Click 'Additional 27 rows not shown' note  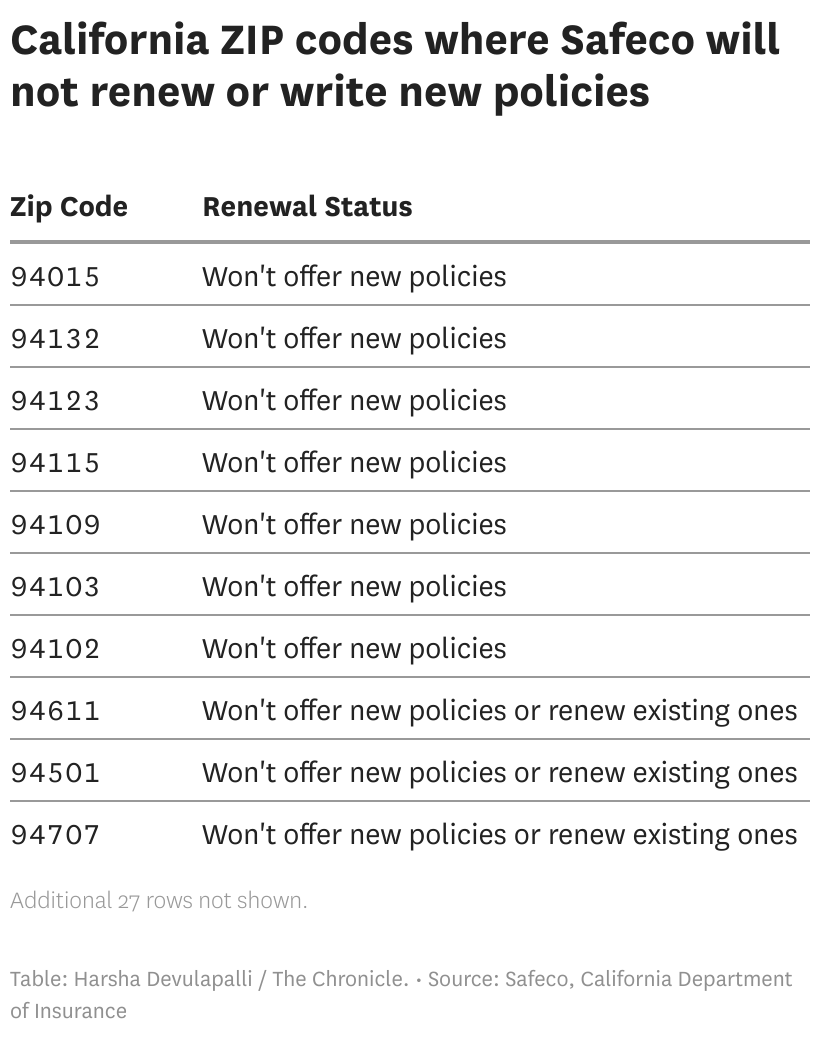pyautogui.click(x=159, y=900)
